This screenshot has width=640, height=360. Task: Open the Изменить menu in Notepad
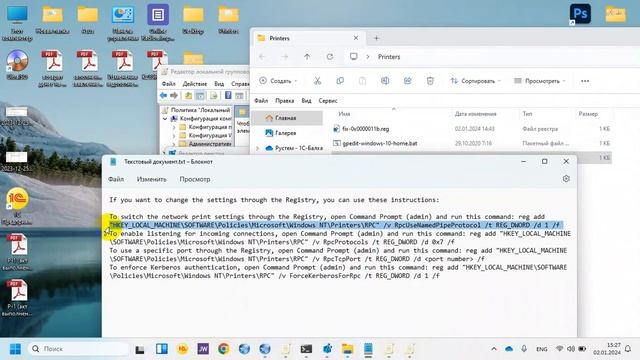(151, 179)
